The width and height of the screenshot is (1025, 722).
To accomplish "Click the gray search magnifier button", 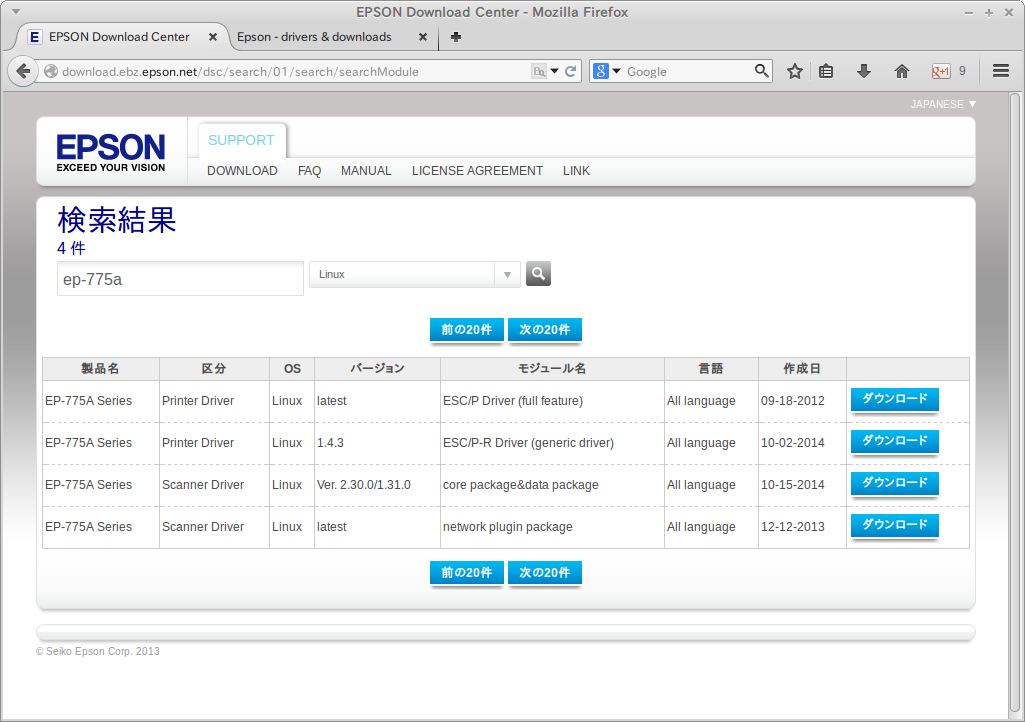I will (x=538, y=273).
